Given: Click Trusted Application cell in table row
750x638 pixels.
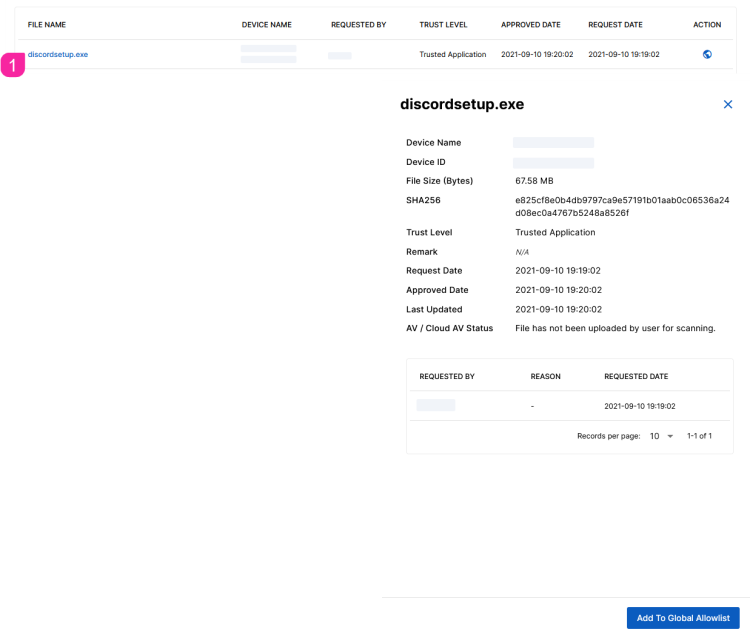Looking at the screenshot, I should coord(452,55).
